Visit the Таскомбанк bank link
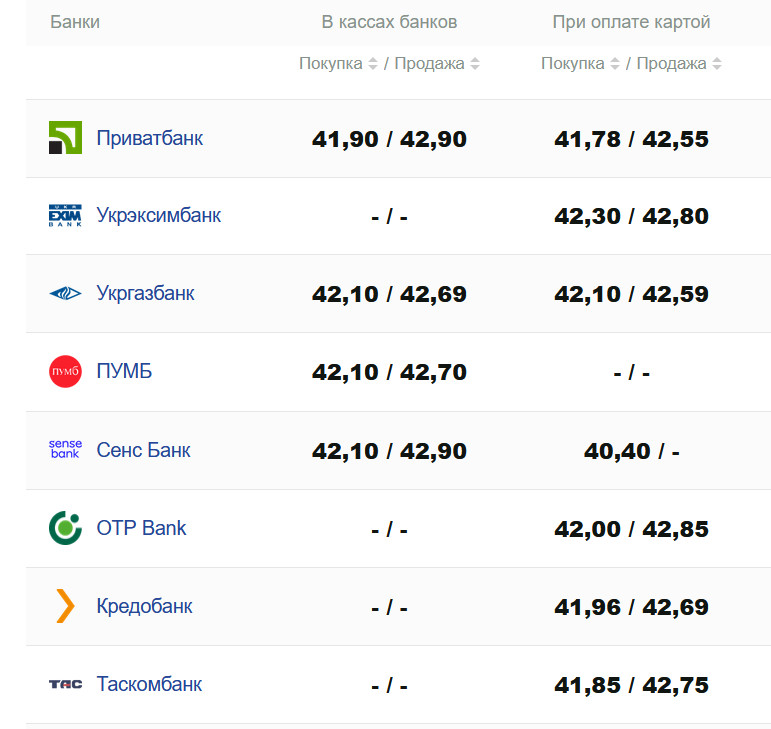Screen dimensions: 771x729 point(150,684)
